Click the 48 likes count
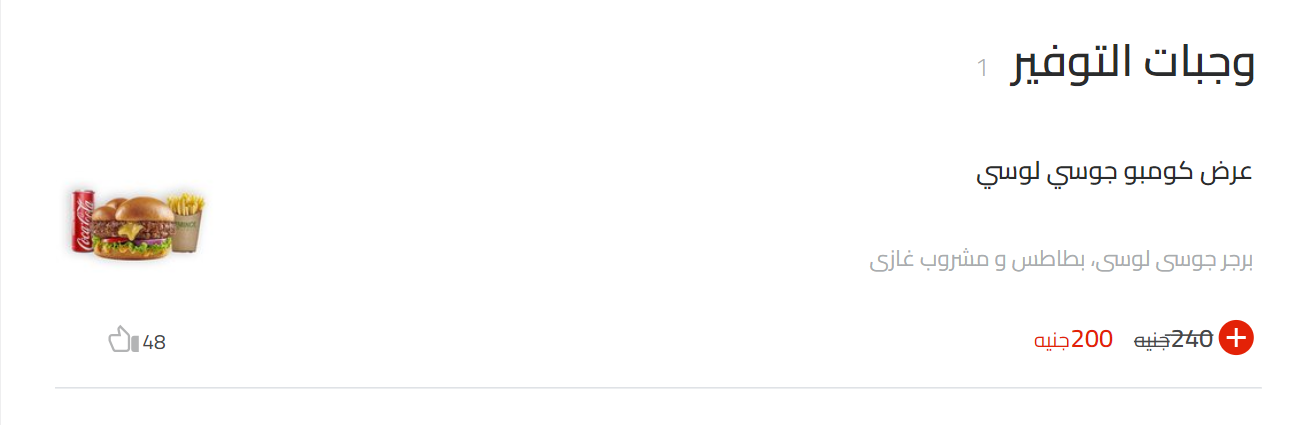This screenshot has width=1304, height=425. point(154,342)
